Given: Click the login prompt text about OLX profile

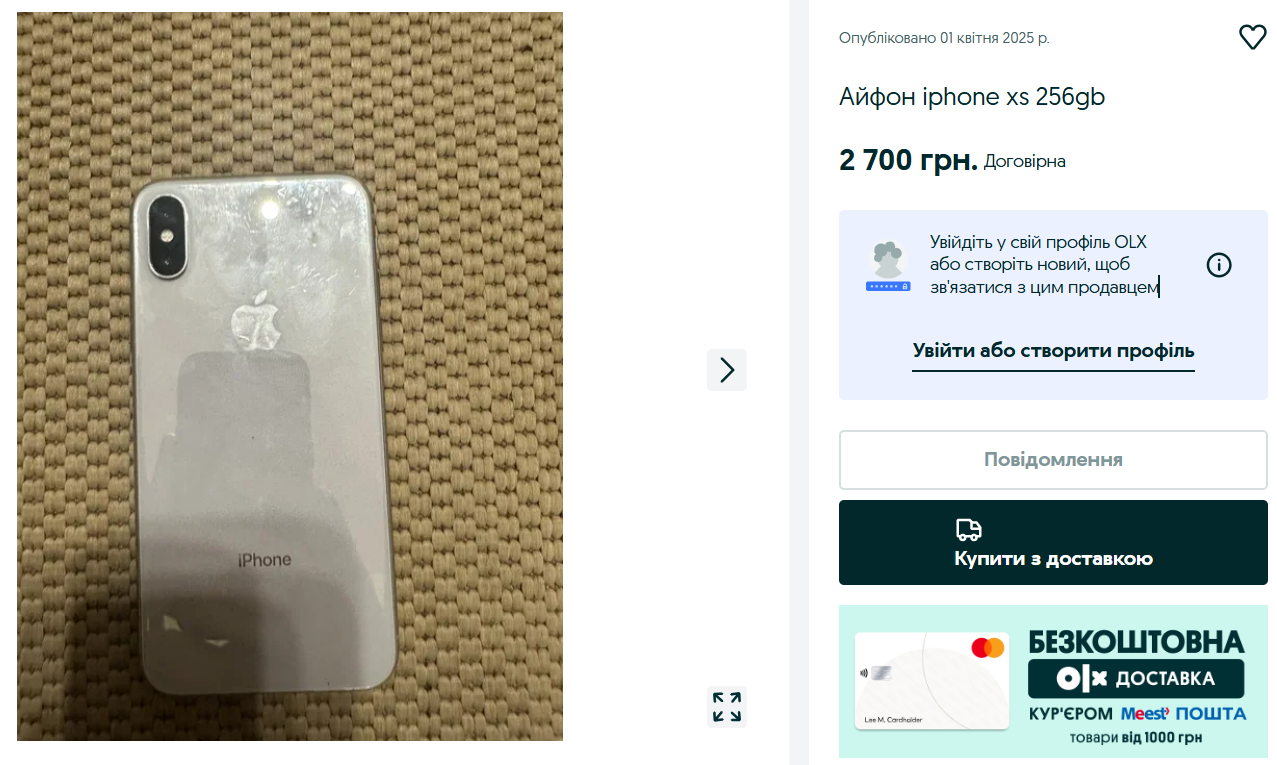Looking at the screenshot, I should [x=1044, y=265].
